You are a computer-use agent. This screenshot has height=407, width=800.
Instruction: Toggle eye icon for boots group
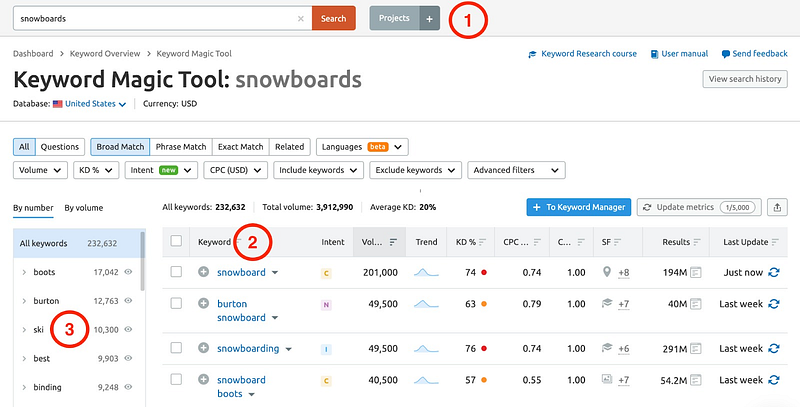pyautogui.click(x=129, y=272)
